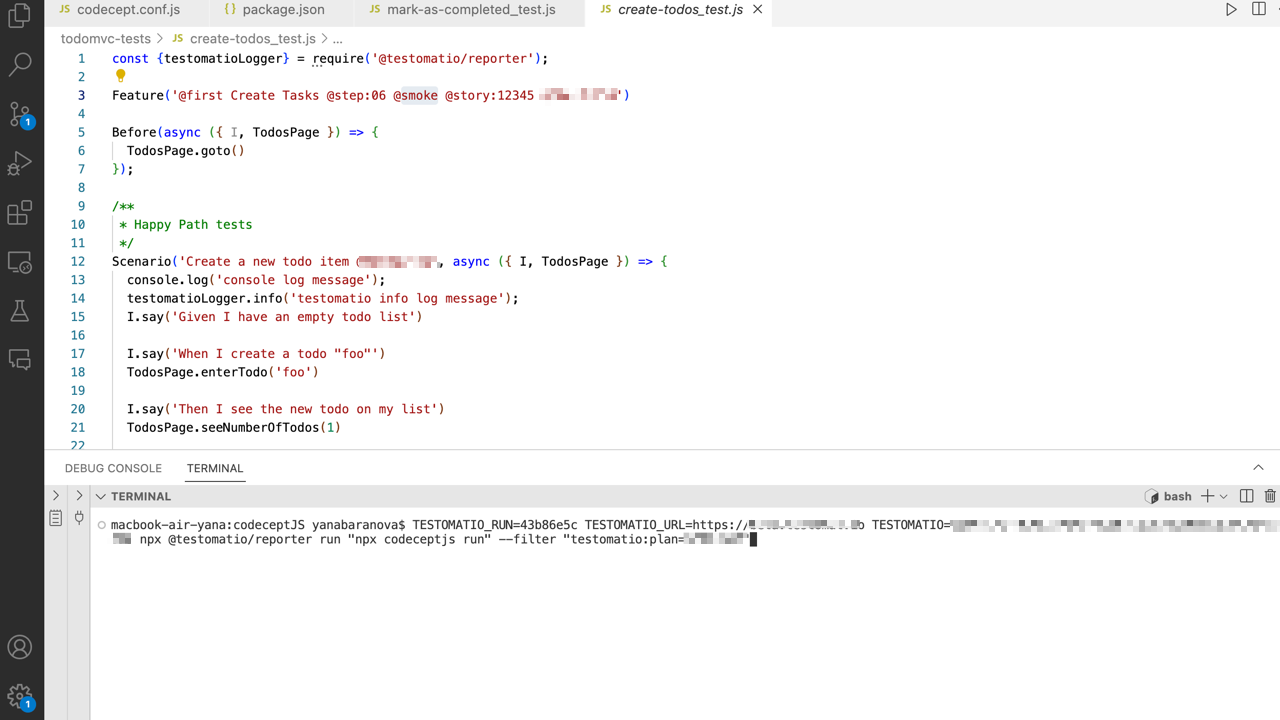Open Source Control view with pending badge

19,114
